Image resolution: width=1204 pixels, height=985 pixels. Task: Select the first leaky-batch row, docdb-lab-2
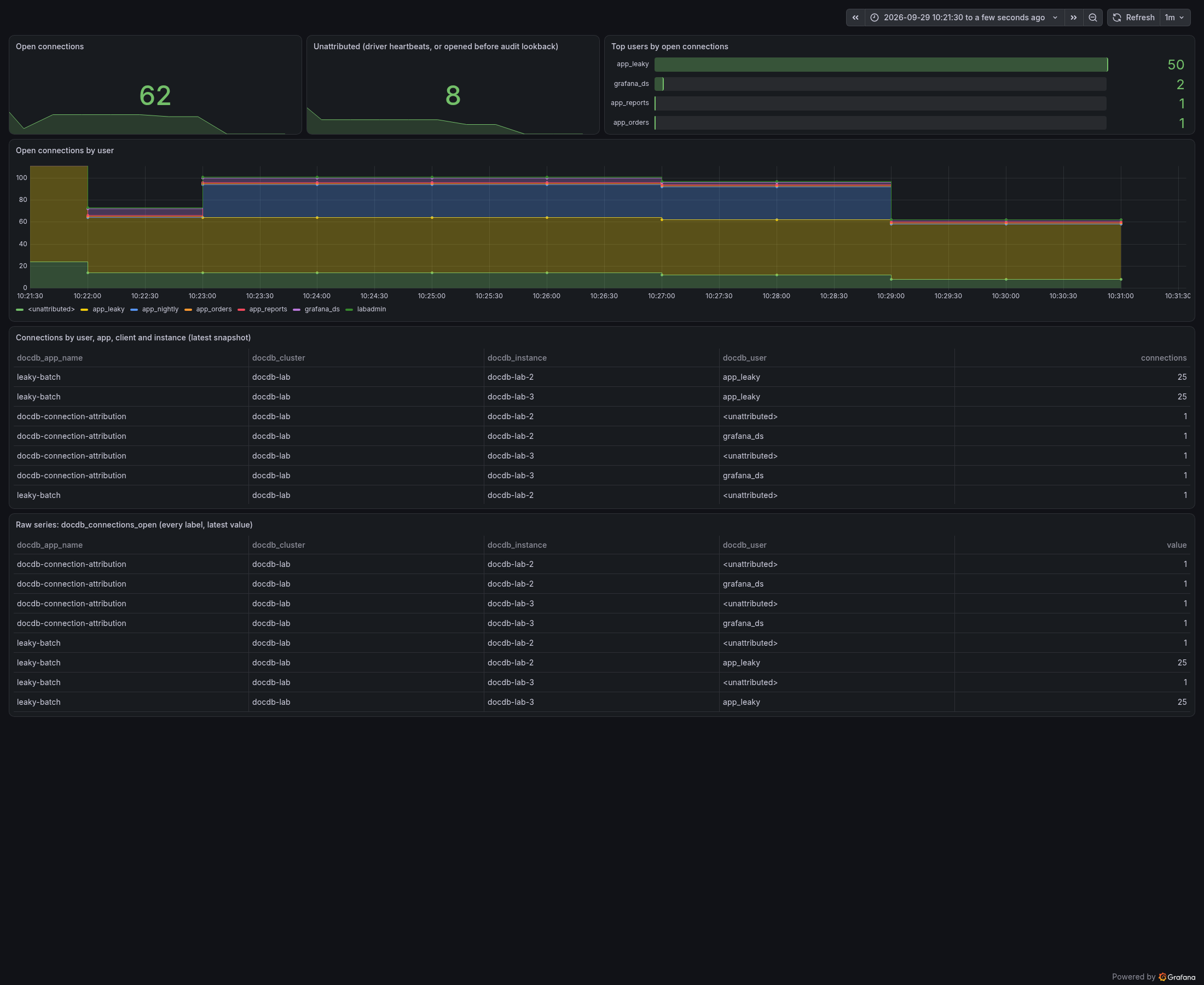(601, 378)
